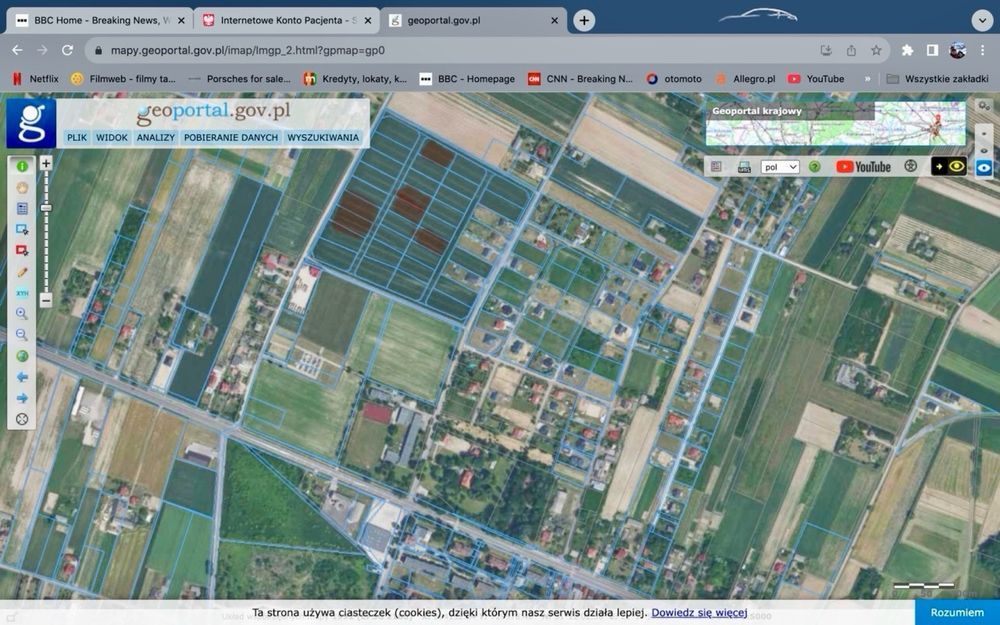Click the browser address bar URL
Screen dimensions: 1000x625
[247, 50]
